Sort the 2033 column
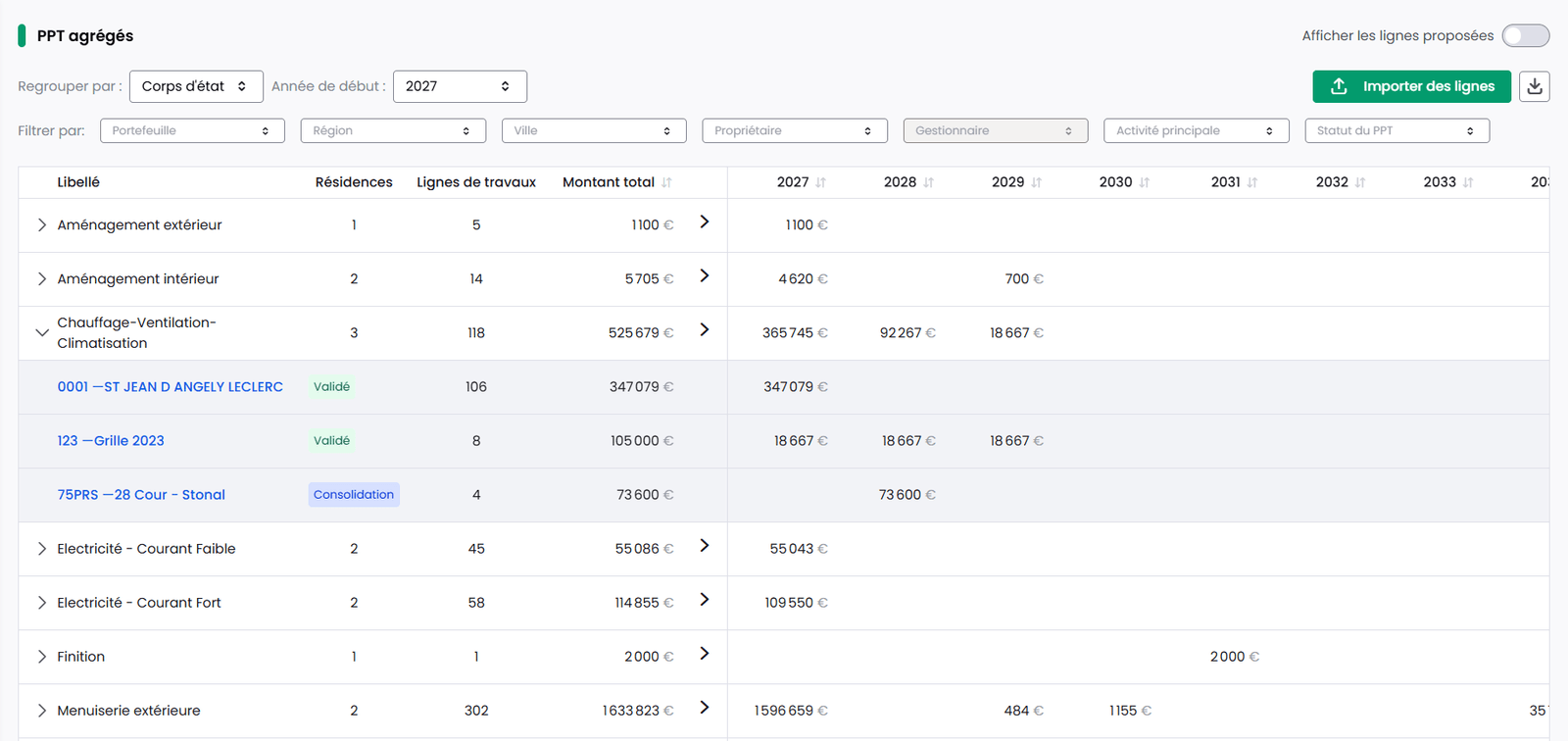The height and width of the screenshot is (741, 1568). (x=1467, y=182)
